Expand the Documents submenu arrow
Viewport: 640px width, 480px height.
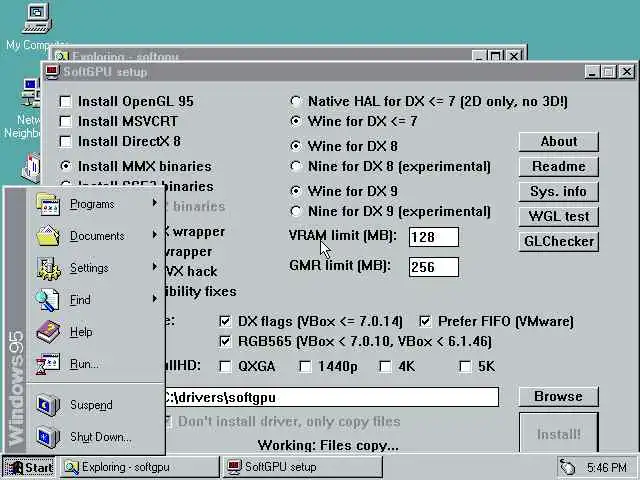155,234
